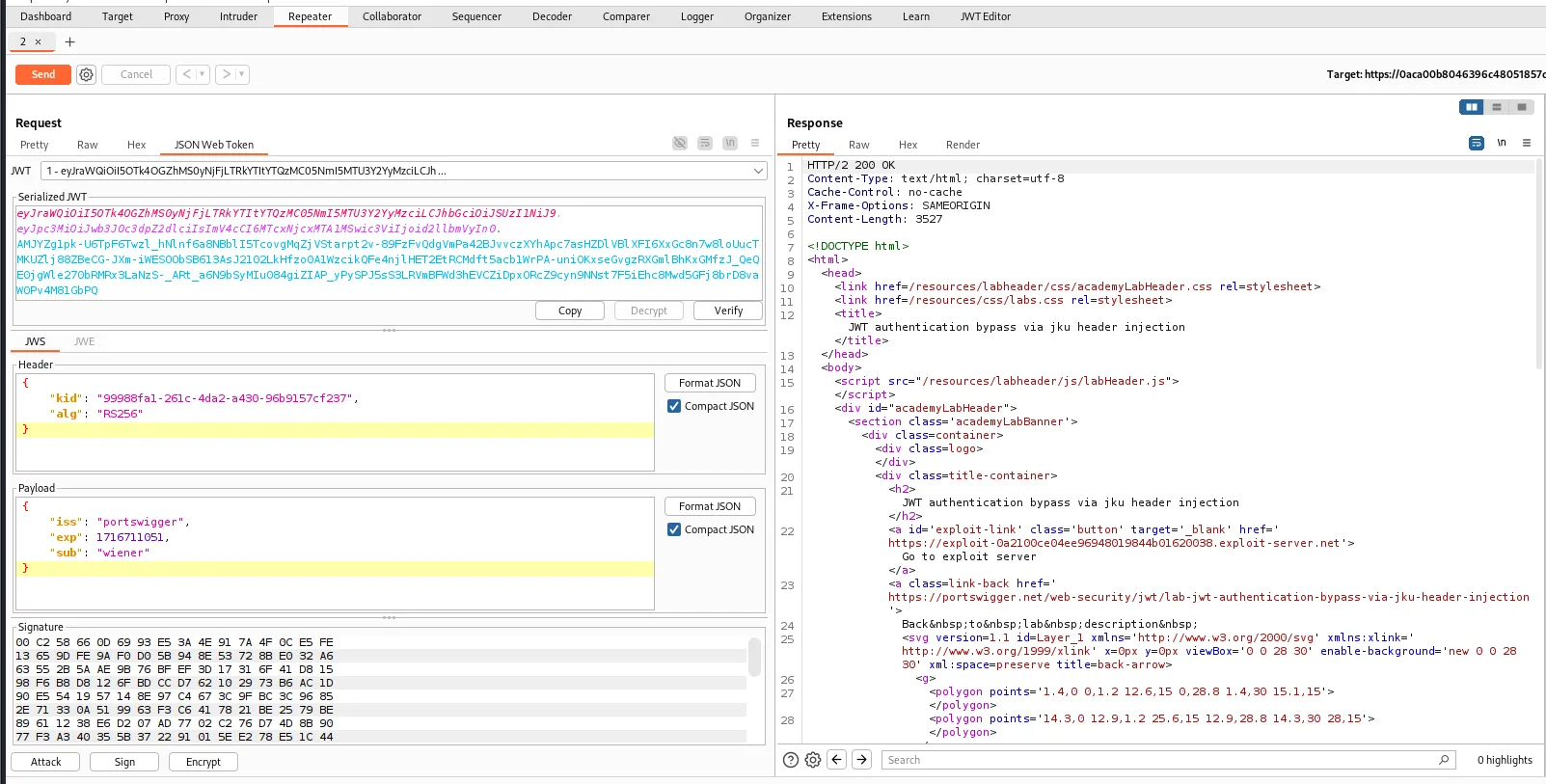Viewport: 1546px width, 784px height.
Task: Click the Cancel button
Action: [136, 74]
